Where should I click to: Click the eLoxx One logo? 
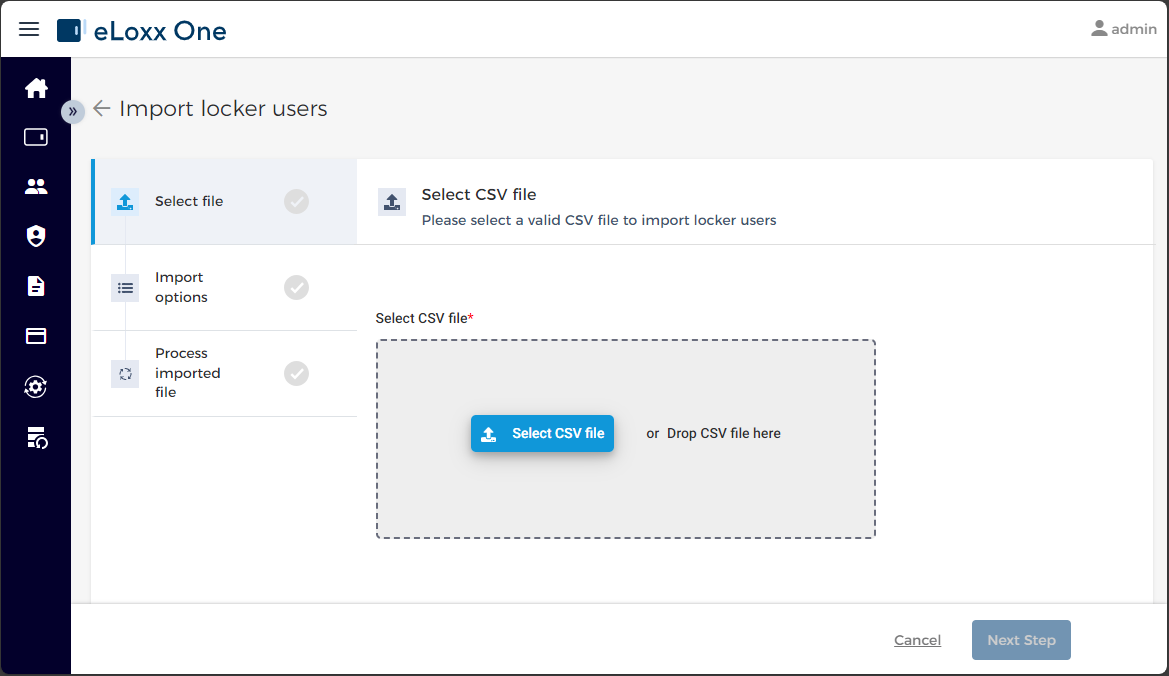[x=142, y=31]
